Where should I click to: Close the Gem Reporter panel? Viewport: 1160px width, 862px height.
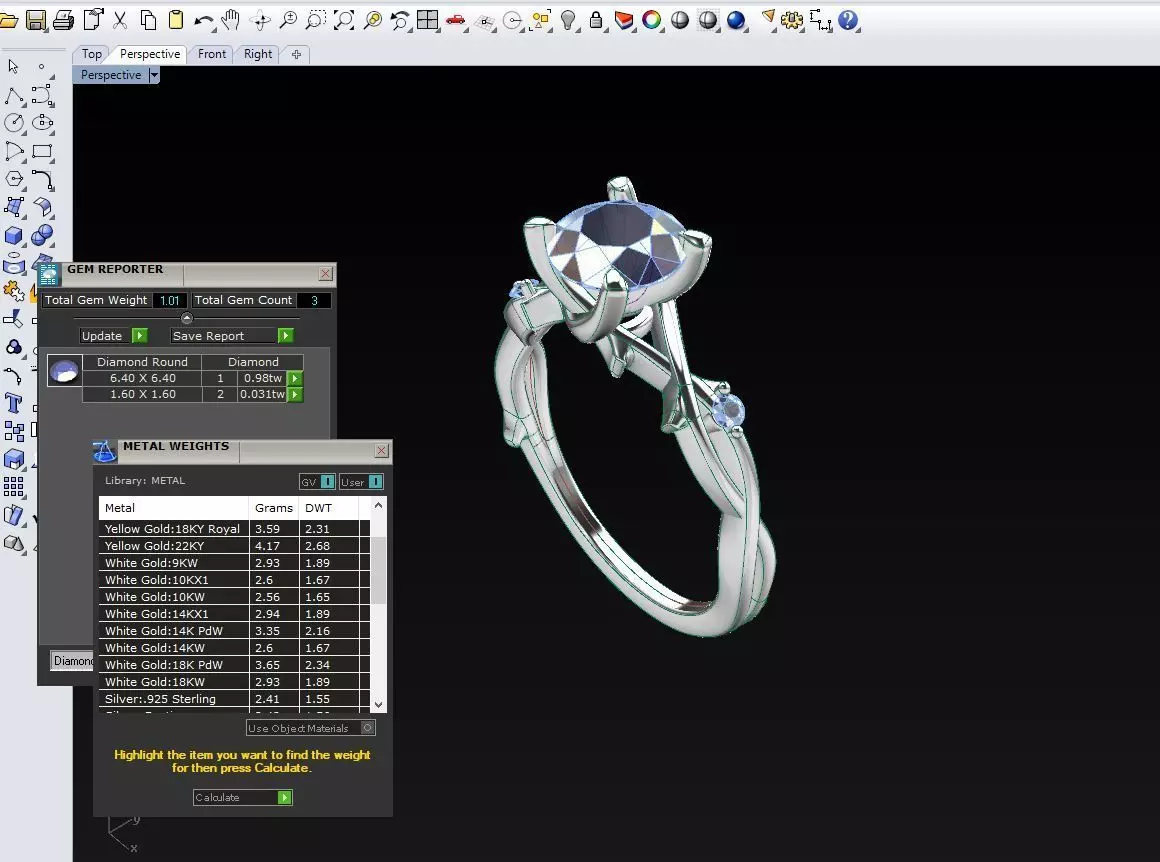(x=326, y=274)
